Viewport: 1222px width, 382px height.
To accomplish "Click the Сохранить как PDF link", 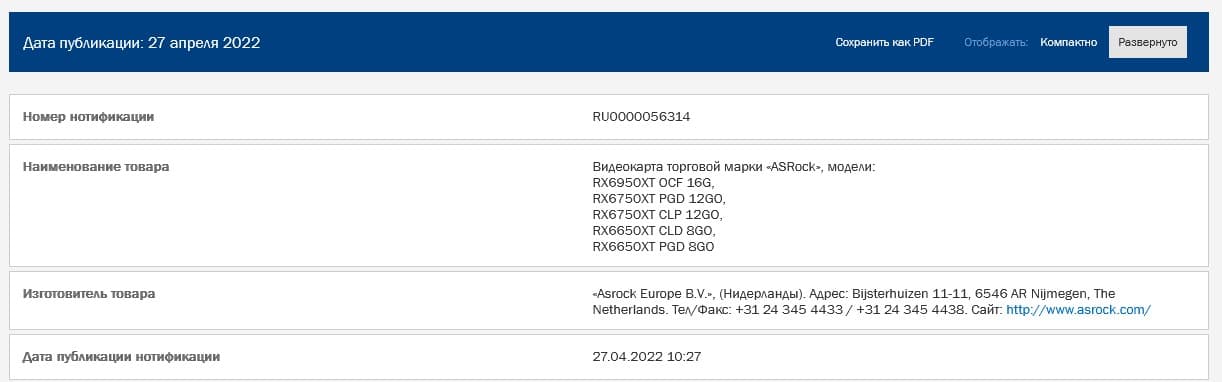I will click(x=884, y=43).
